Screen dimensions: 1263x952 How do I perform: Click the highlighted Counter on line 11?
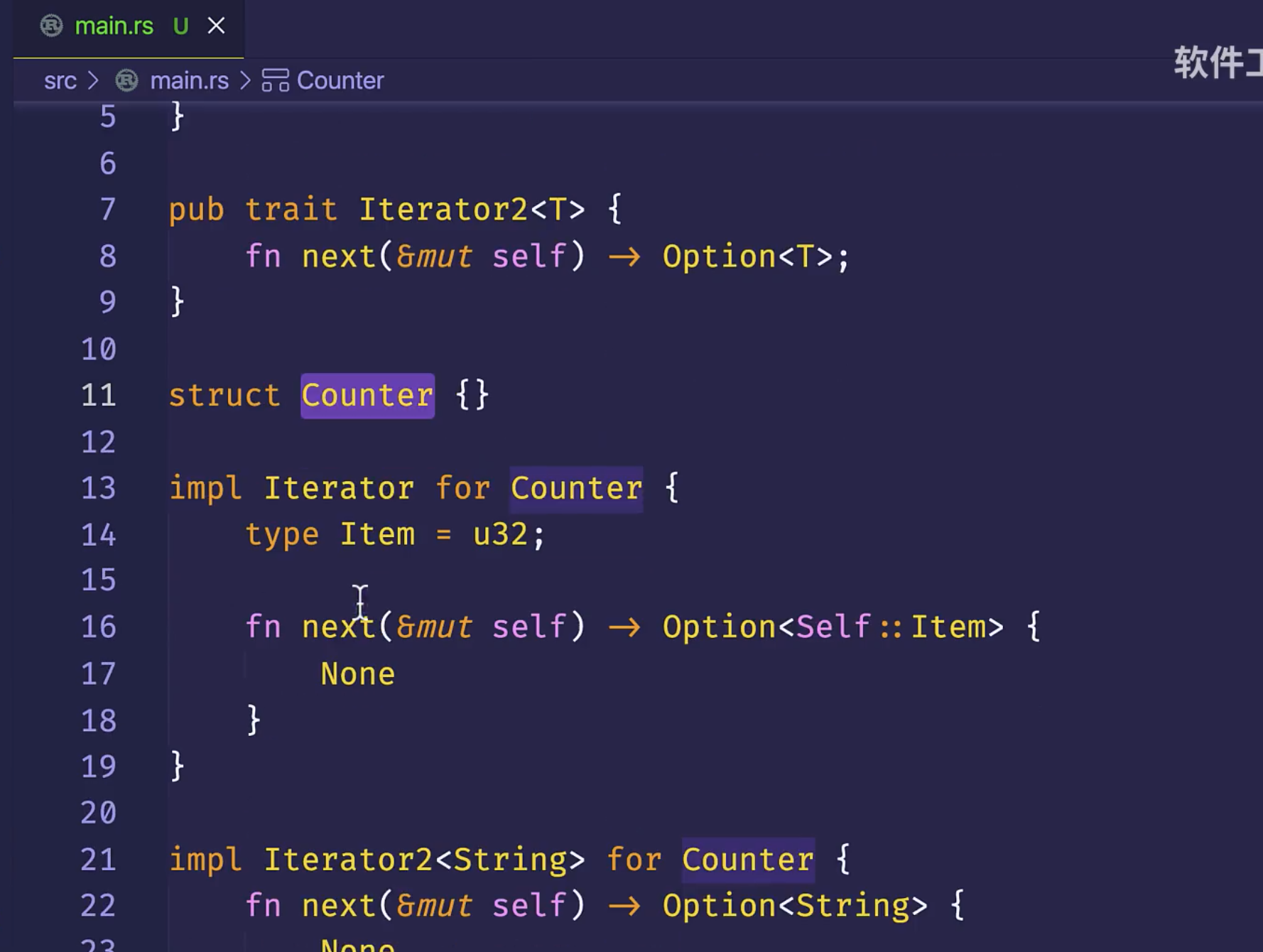[x=367, y=396]
